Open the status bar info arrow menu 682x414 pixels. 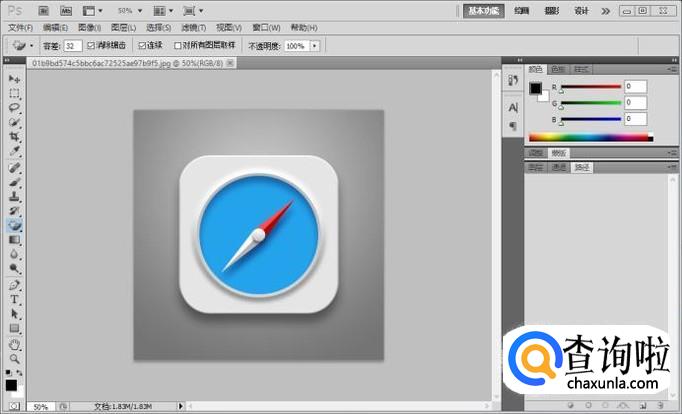[x=180, y=406]
